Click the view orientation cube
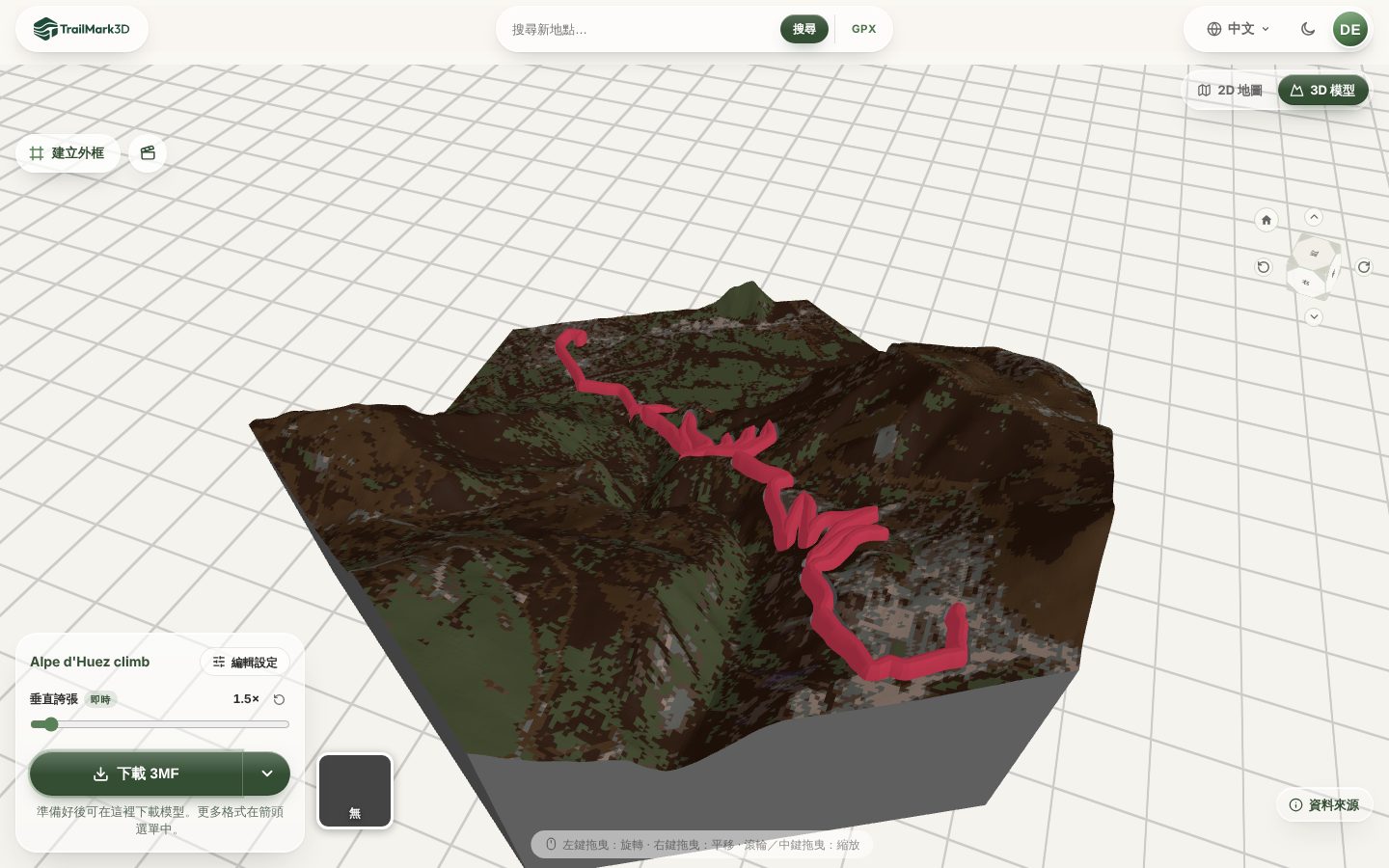Screen dimensions: 1389x868 pos(1314,266)
